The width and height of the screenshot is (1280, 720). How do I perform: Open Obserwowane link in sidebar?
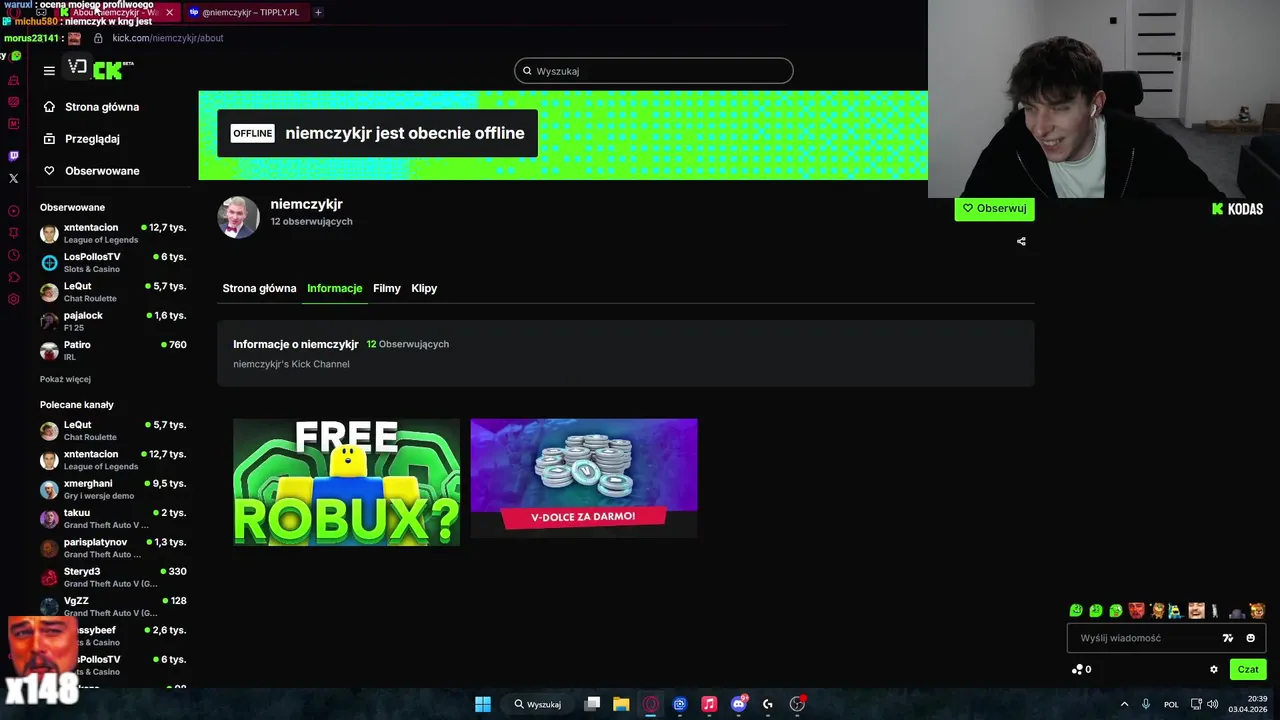pos(102,171)
